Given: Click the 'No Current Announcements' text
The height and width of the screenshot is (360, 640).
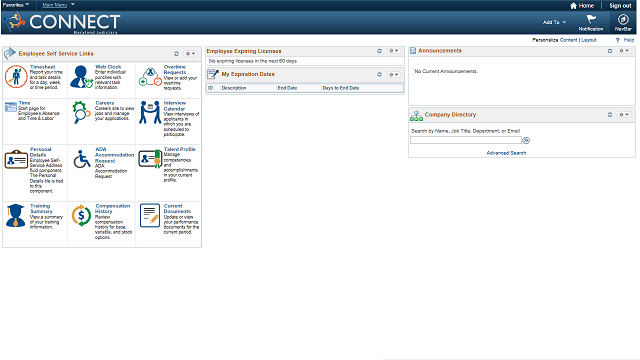Looking at the screenshot, I should click(446, 71).
